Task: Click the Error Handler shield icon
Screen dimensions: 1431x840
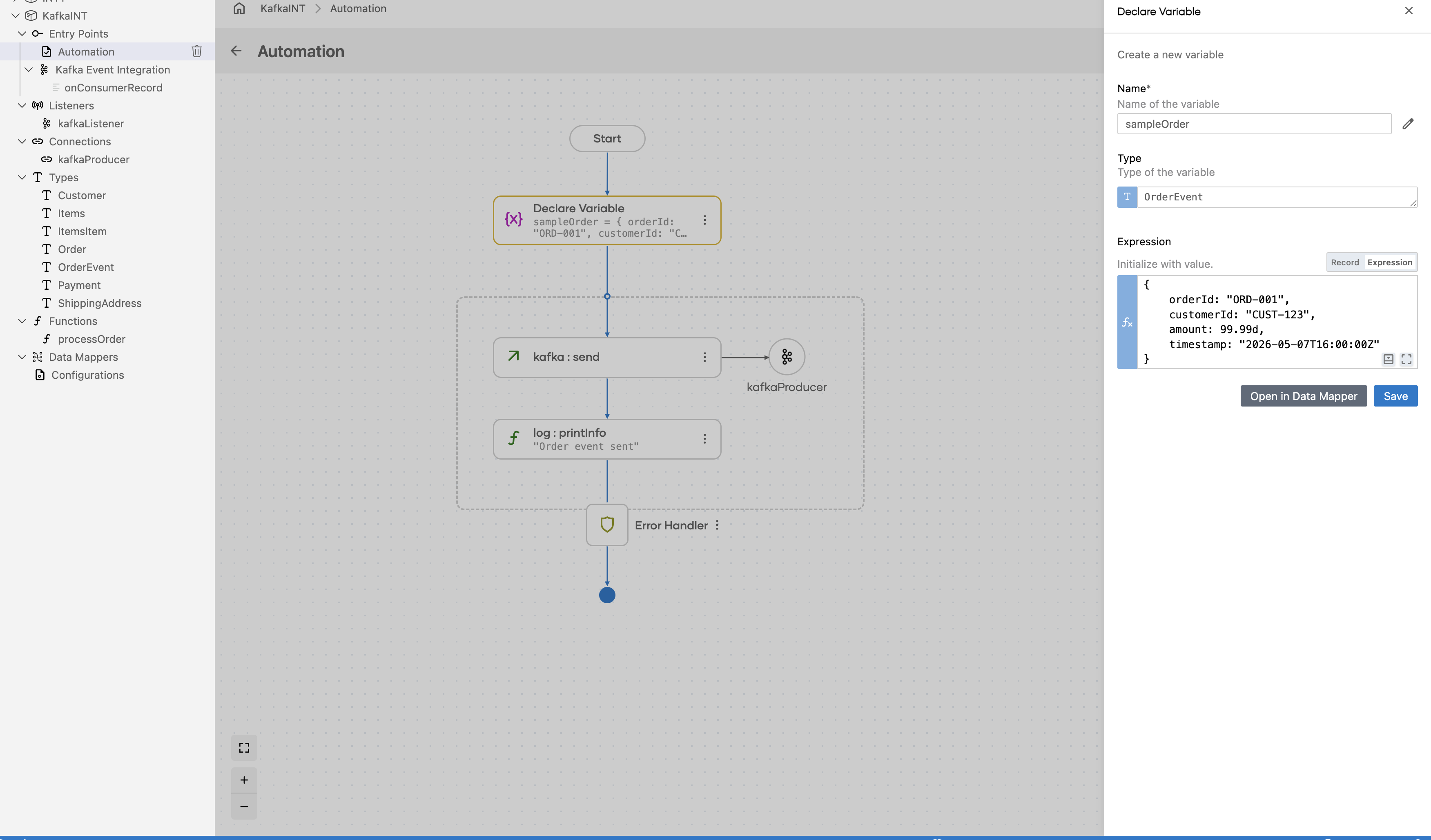Action: click(607, 525)
